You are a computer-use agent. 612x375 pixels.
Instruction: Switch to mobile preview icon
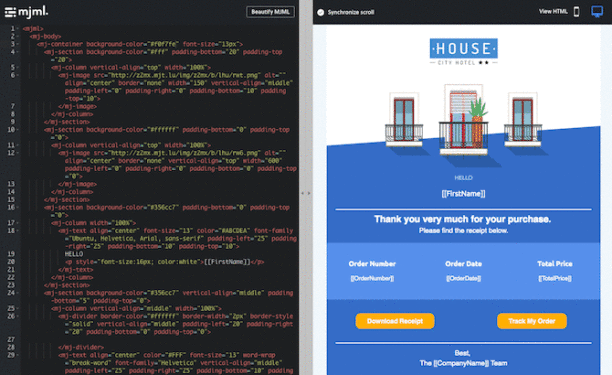[576, 12]
